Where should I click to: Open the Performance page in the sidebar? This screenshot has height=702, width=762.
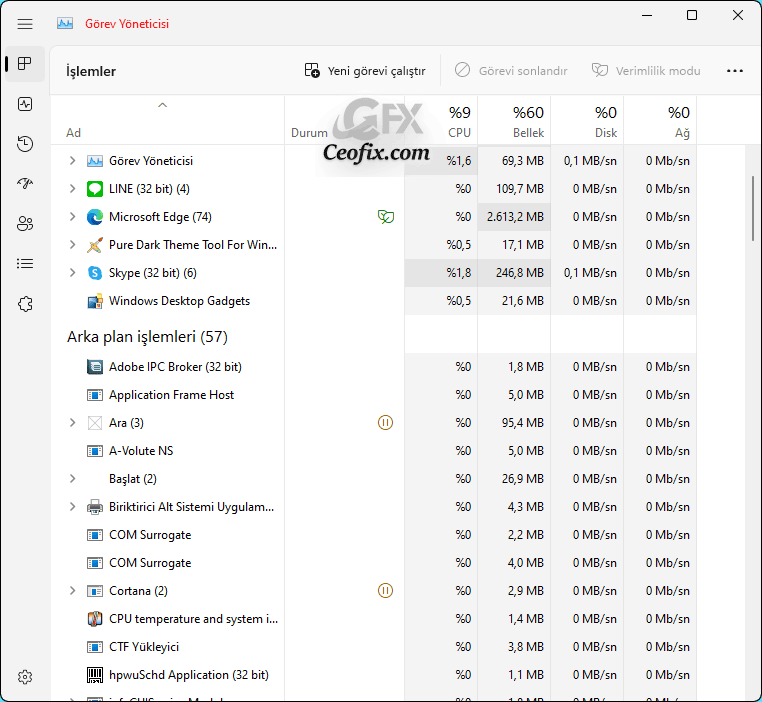pyautogui.click(x=25, y=104)
